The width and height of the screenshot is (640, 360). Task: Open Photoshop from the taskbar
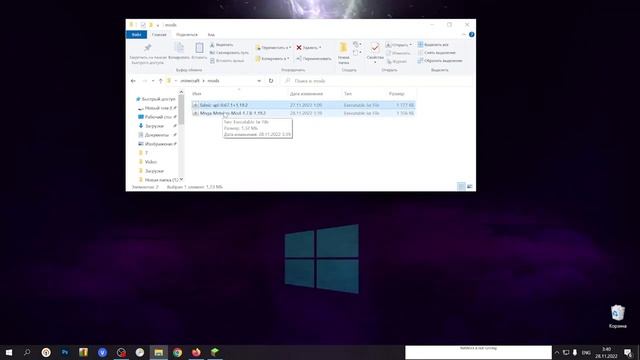click(x=64, y=352)
